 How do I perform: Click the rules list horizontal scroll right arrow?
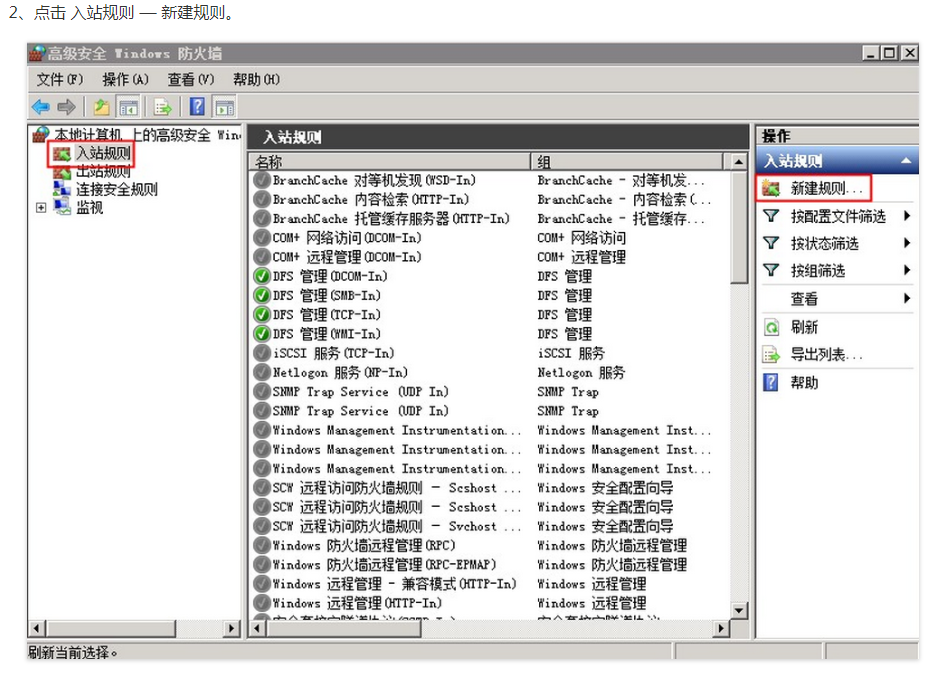coord(720,629)
